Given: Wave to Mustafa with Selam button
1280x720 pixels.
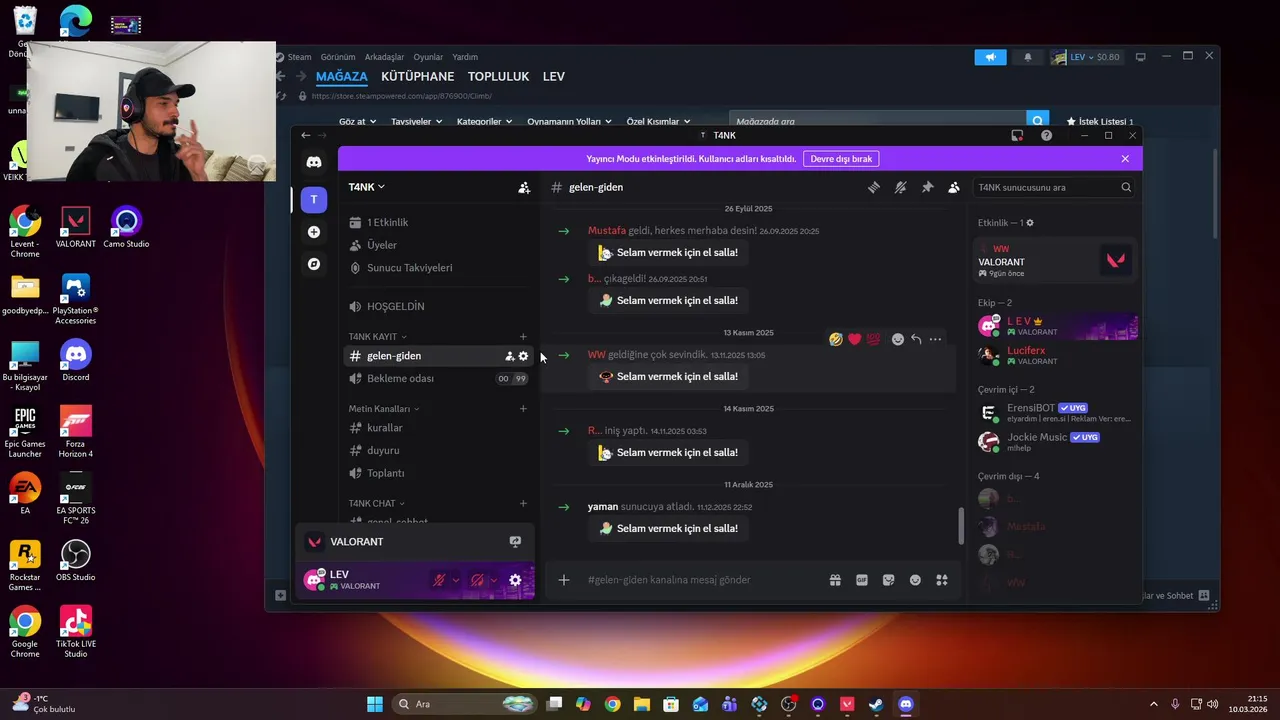Looking at the screenshot, I should [x=668, y=253].
